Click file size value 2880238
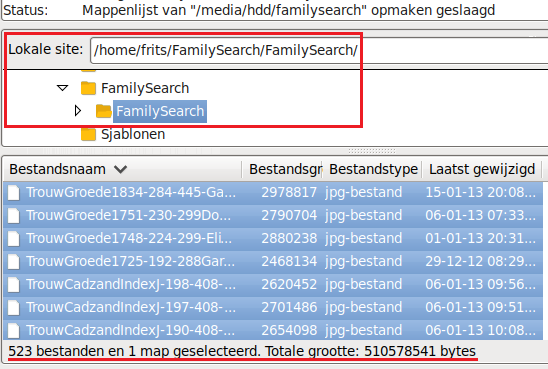This screenshot has height=369, width=548. point(289,239)
